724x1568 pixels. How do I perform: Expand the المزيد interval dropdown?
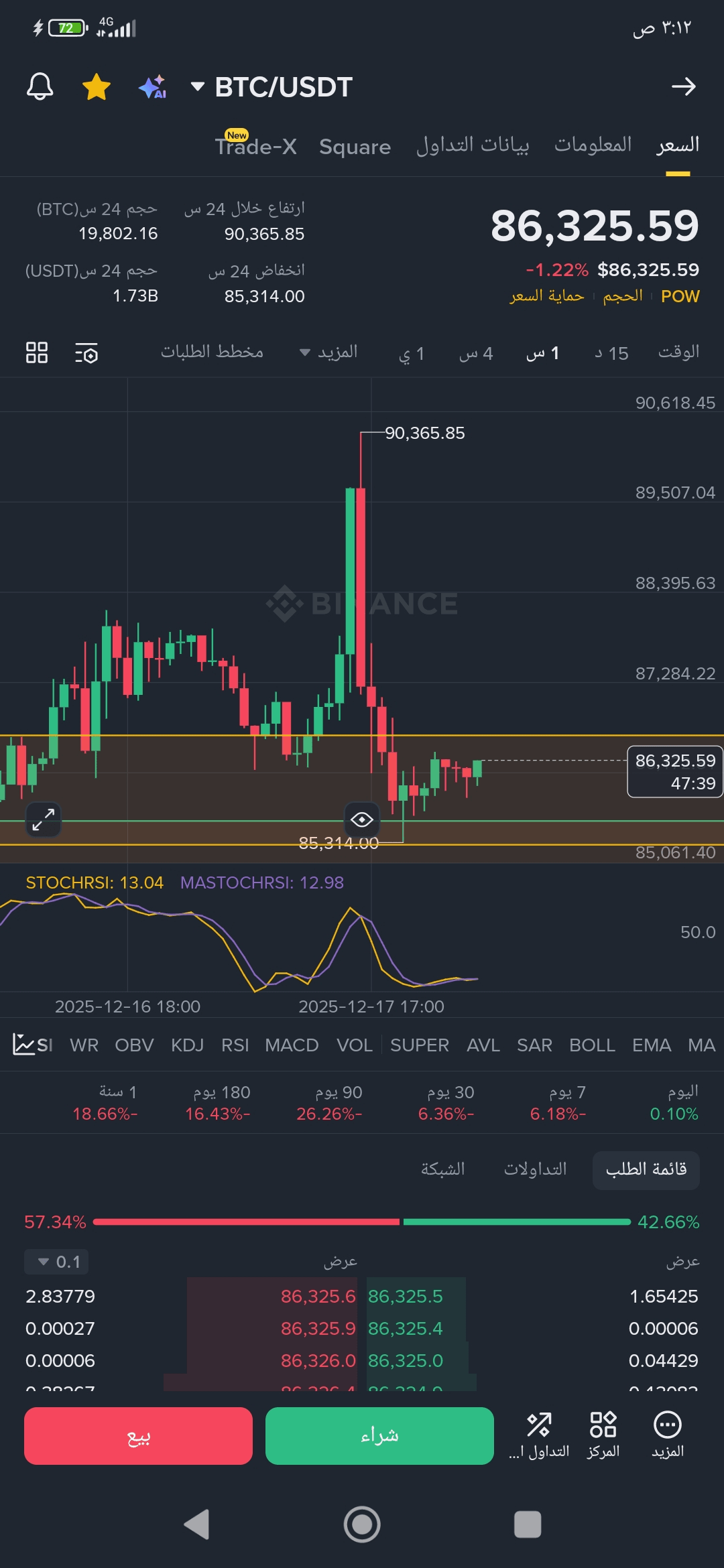pyautogui.click(x=328, y=352)
